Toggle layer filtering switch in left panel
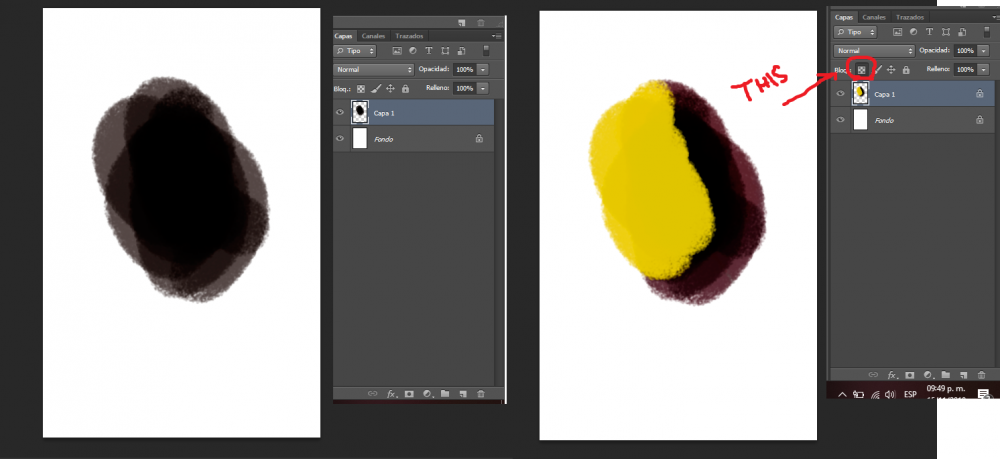 coord(486,50)
